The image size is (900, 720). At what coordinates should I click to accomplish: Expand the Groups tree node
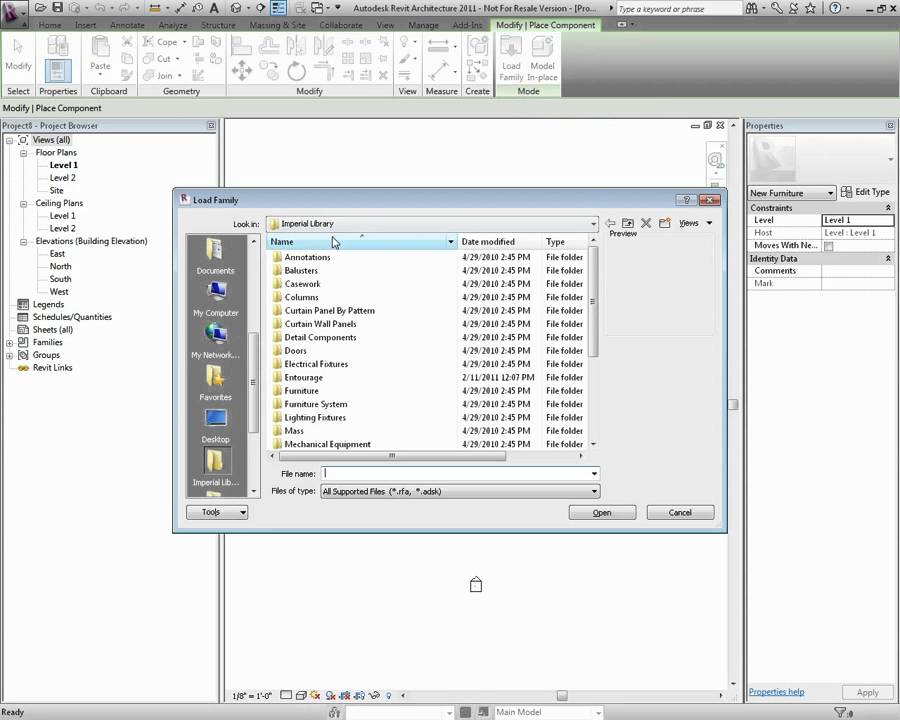click(x=10, y=356)
